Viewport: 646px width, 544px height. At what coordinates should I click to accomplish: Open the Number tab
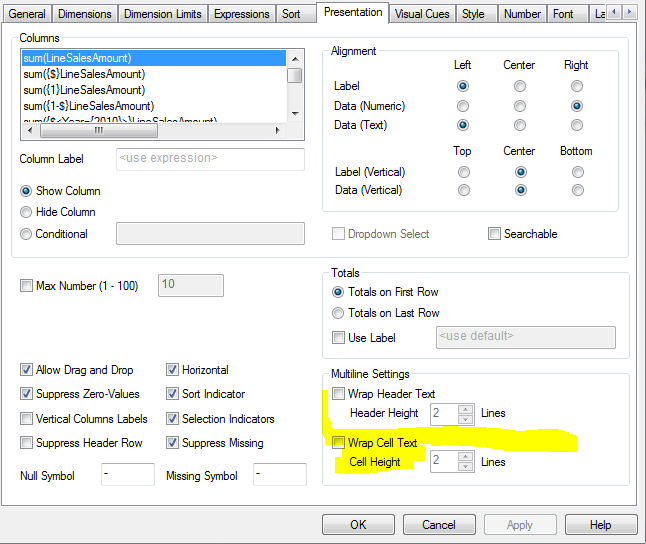(522, 14)
